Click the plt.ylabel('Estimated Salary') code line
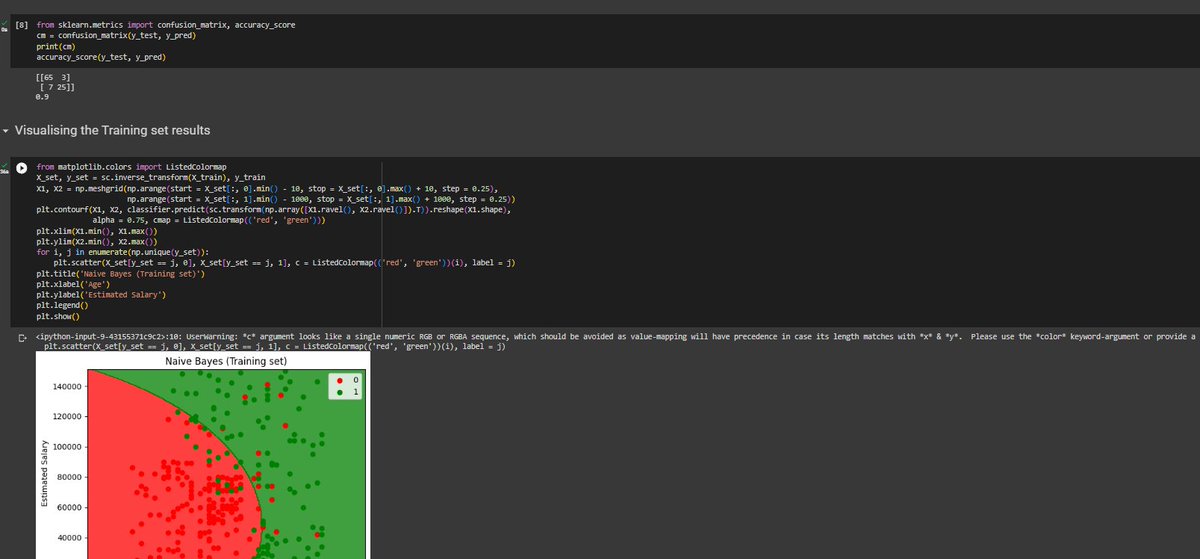 [101, 294]
